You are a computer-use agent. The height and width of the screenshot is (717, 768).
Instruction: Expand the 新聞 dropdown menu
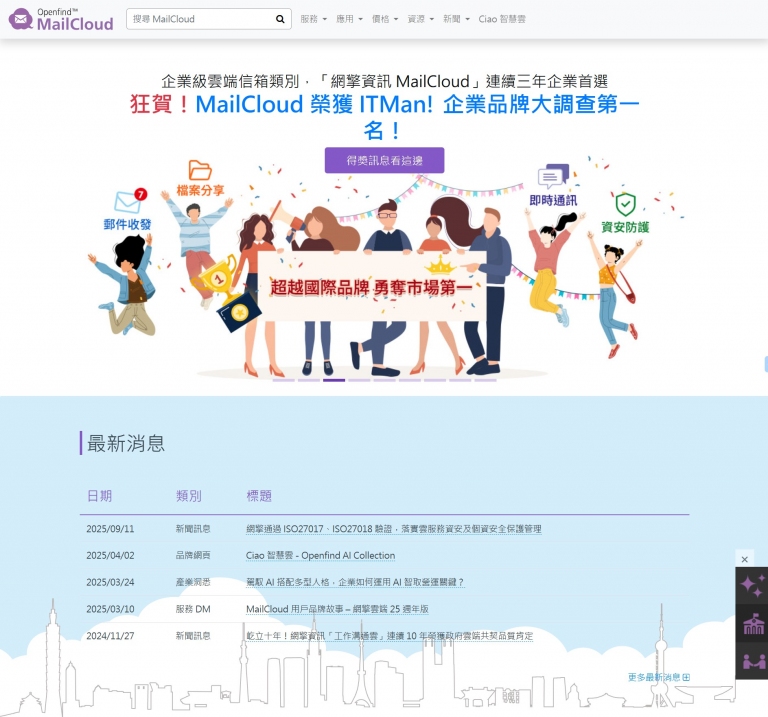(x=456, y=19)
